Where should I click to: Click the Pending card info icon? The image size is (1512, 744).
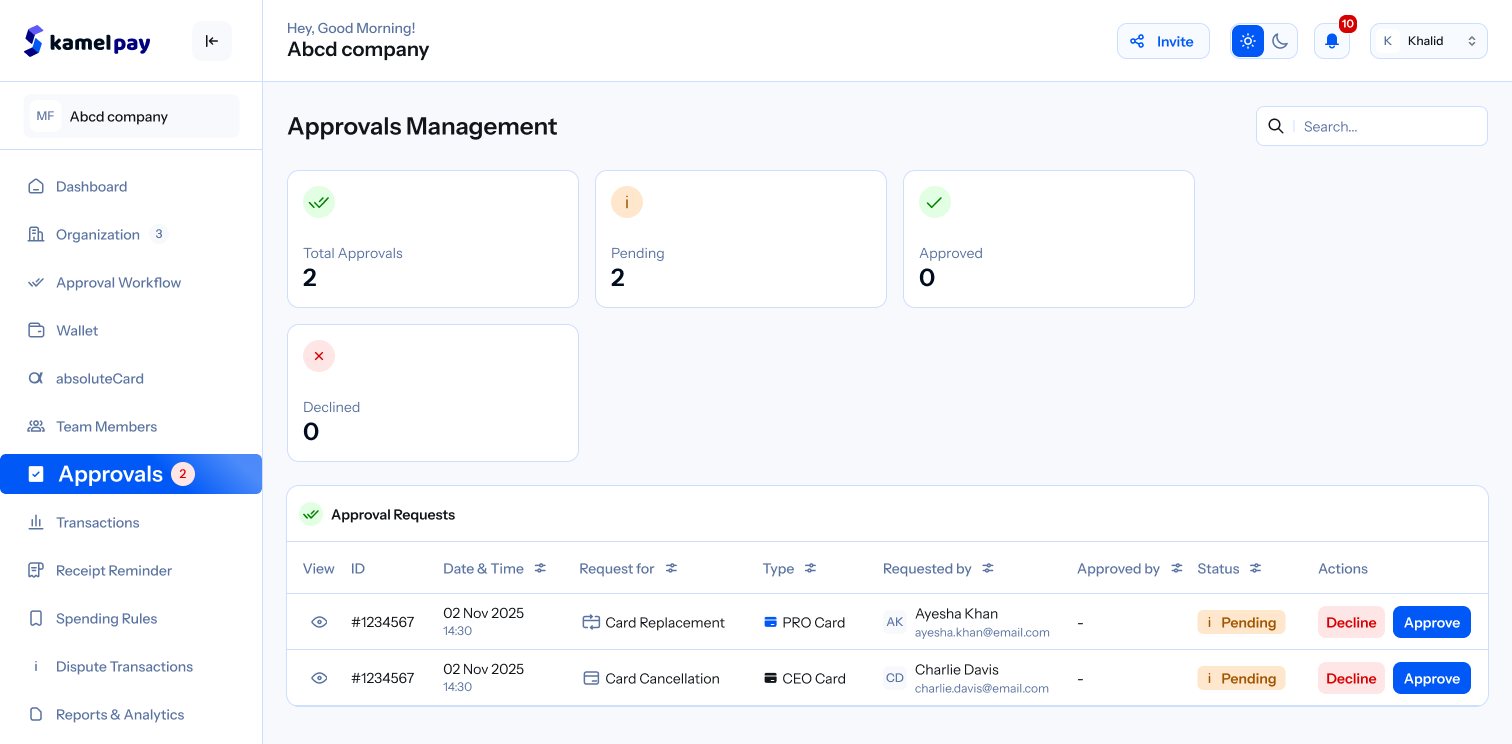(627, 202)
